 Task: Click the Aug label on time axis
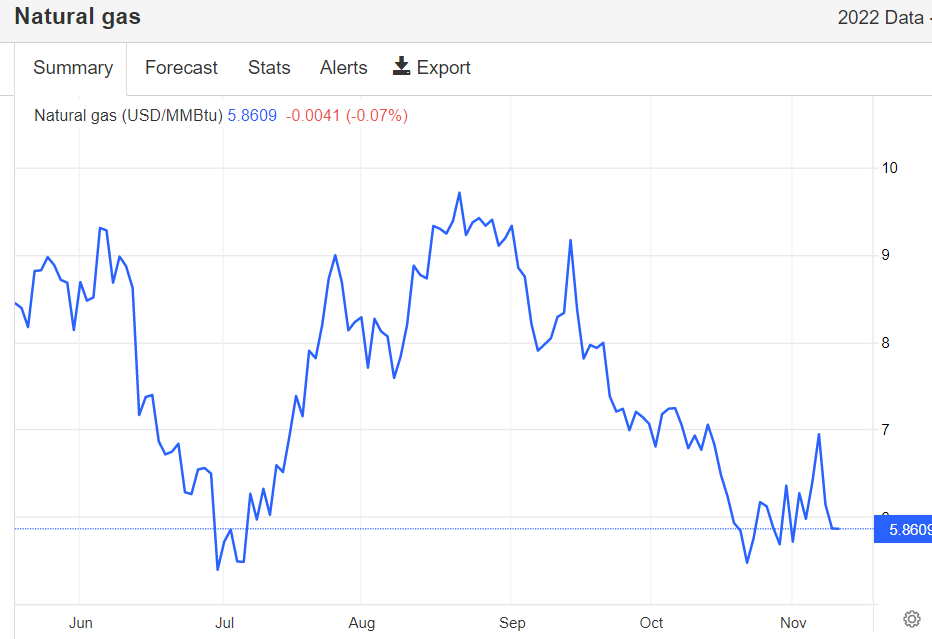(362, 623)
